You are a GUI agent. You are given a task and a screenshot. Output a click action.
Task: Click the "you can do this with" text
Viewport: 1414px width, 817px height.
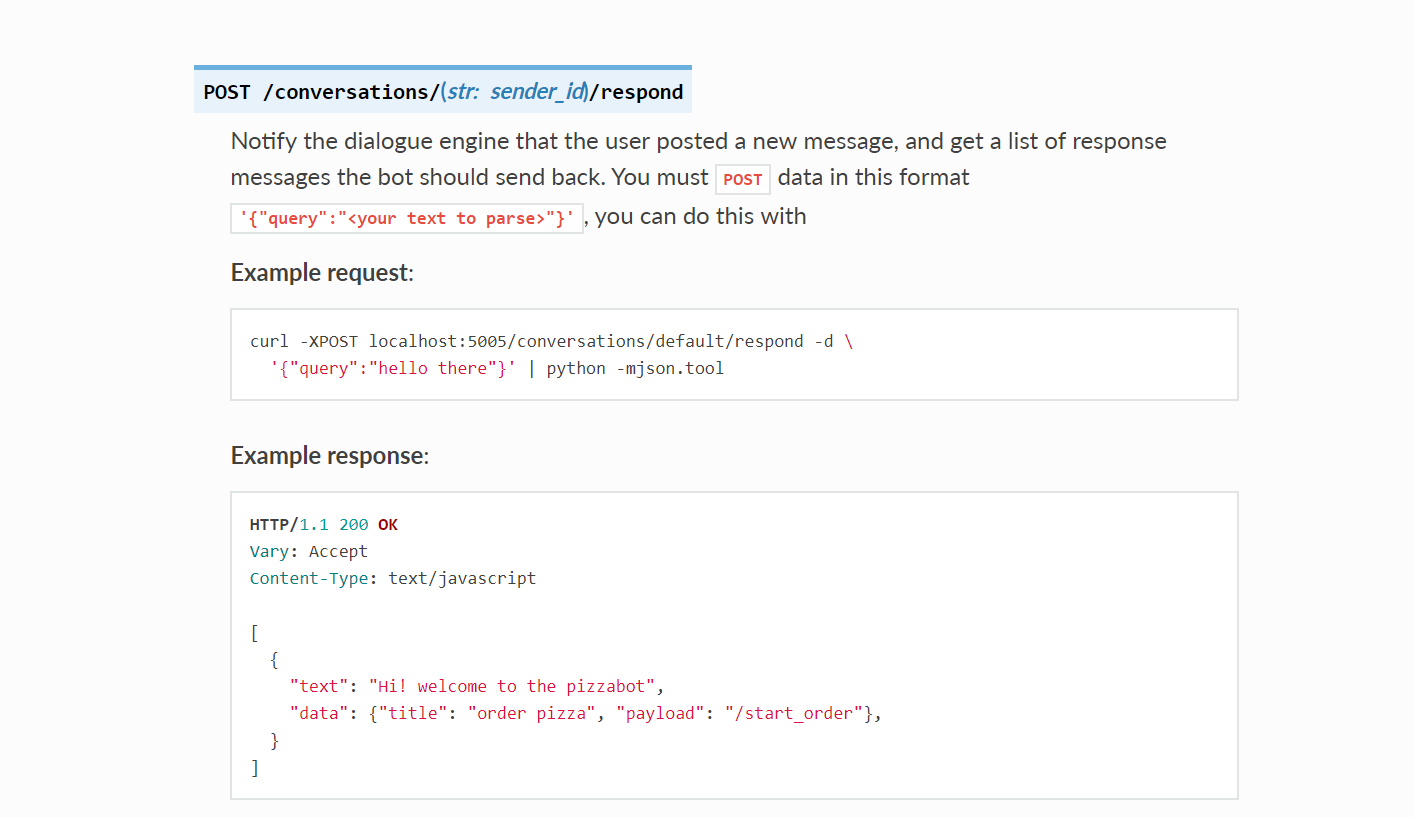[700, 216]
